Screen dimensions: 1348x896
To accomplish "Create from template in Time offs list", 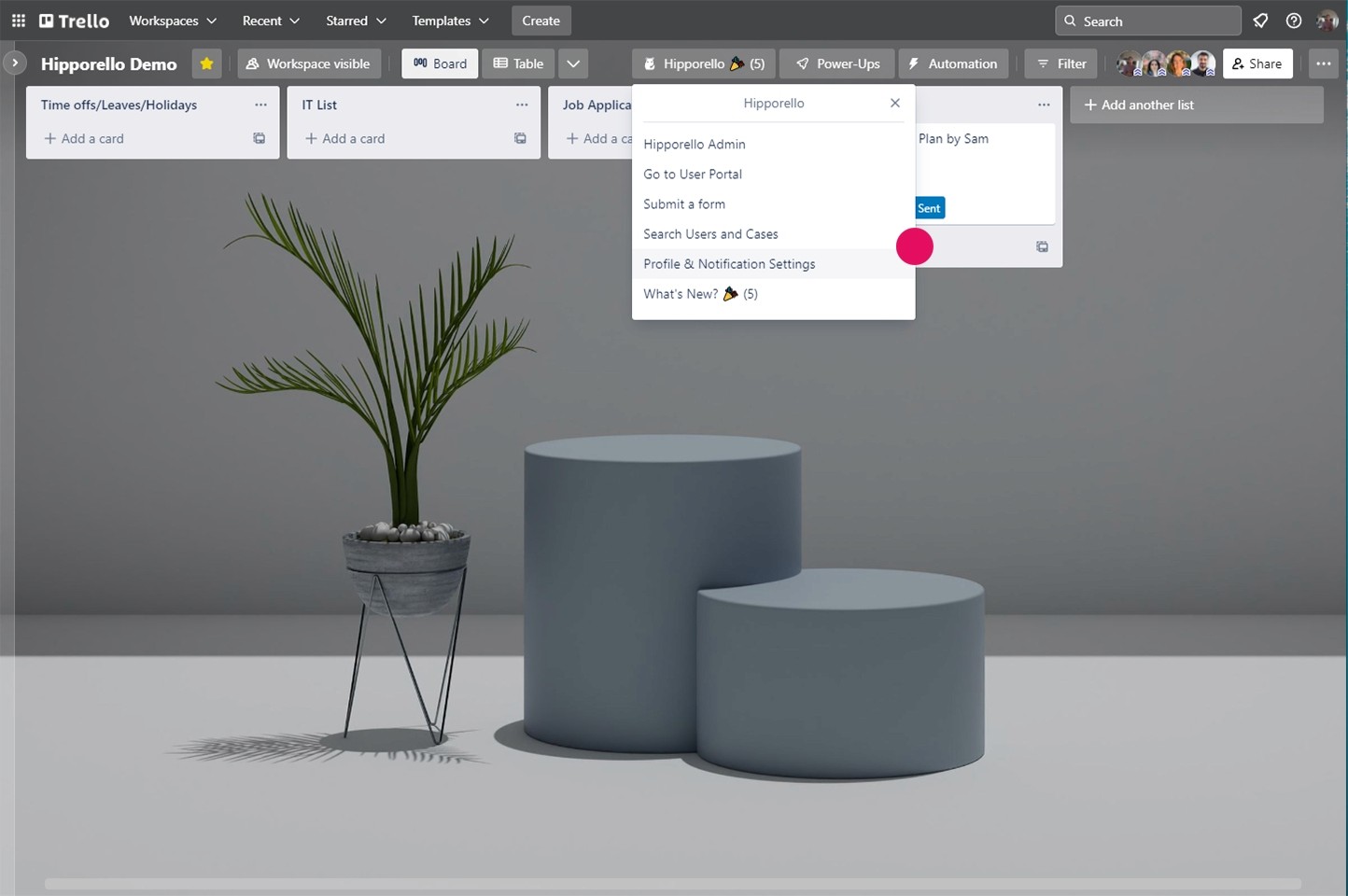I will pyautogui.click(x=260, y=138).
